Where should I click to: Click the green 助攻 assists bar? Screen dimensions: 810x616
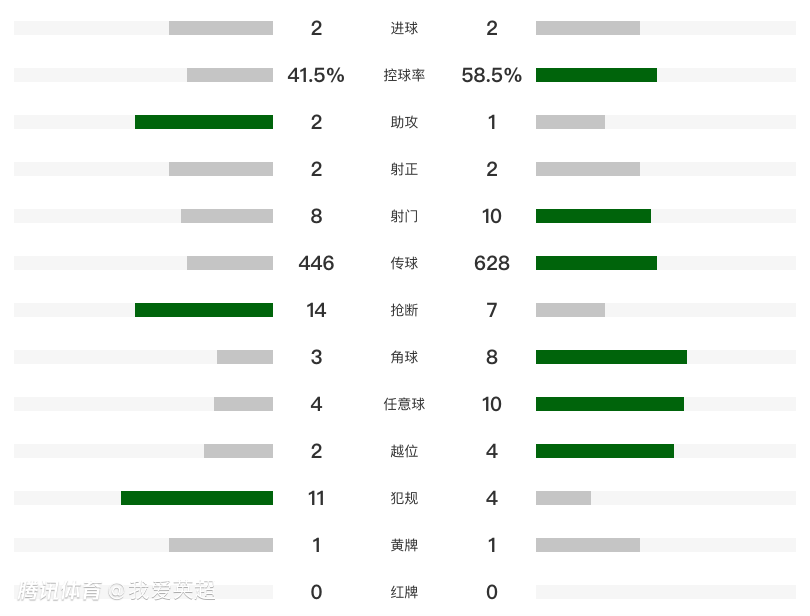204,122
